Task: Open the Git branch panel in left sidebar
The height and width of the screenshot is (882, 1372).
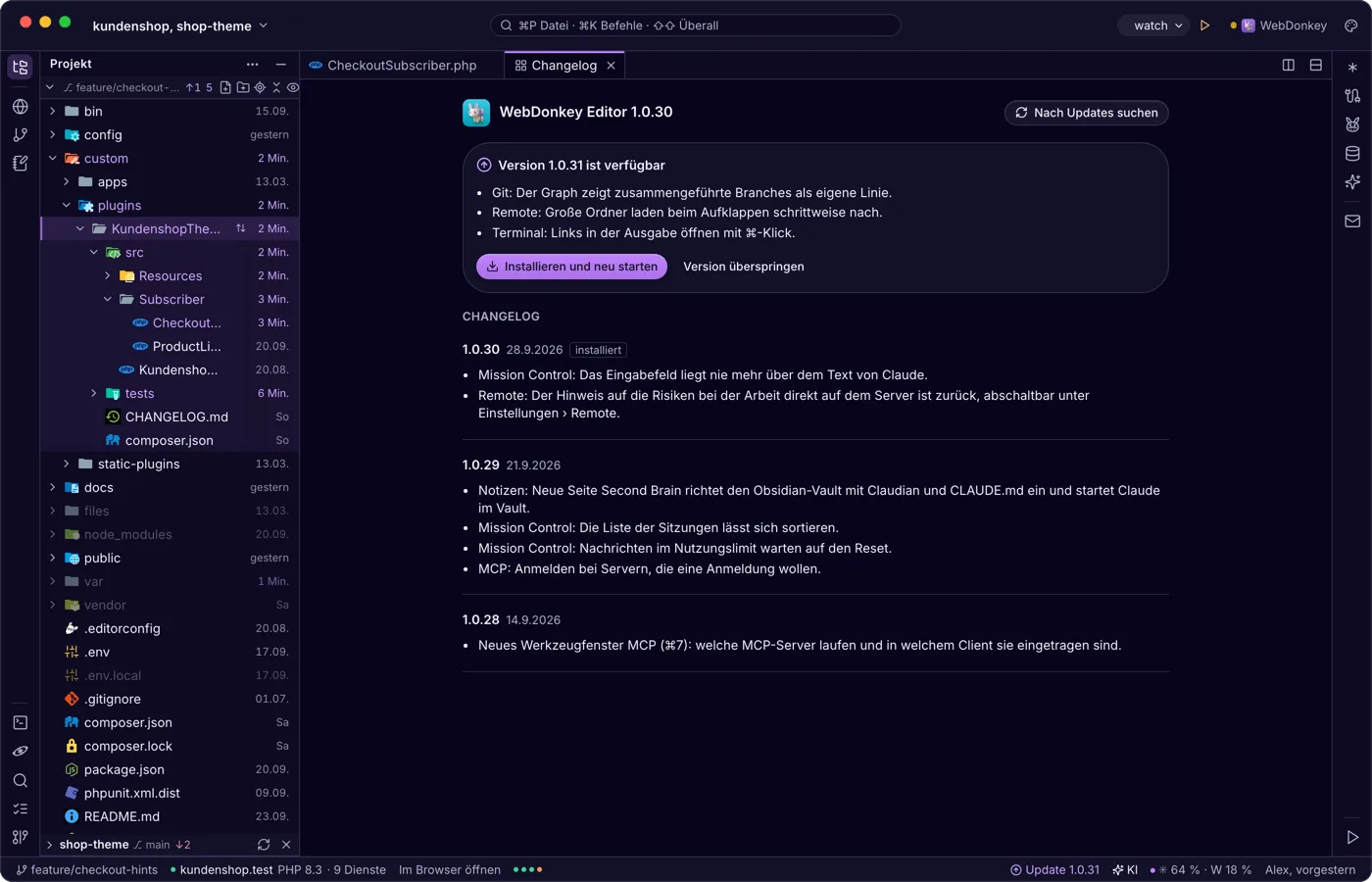Action: point(21,135)
